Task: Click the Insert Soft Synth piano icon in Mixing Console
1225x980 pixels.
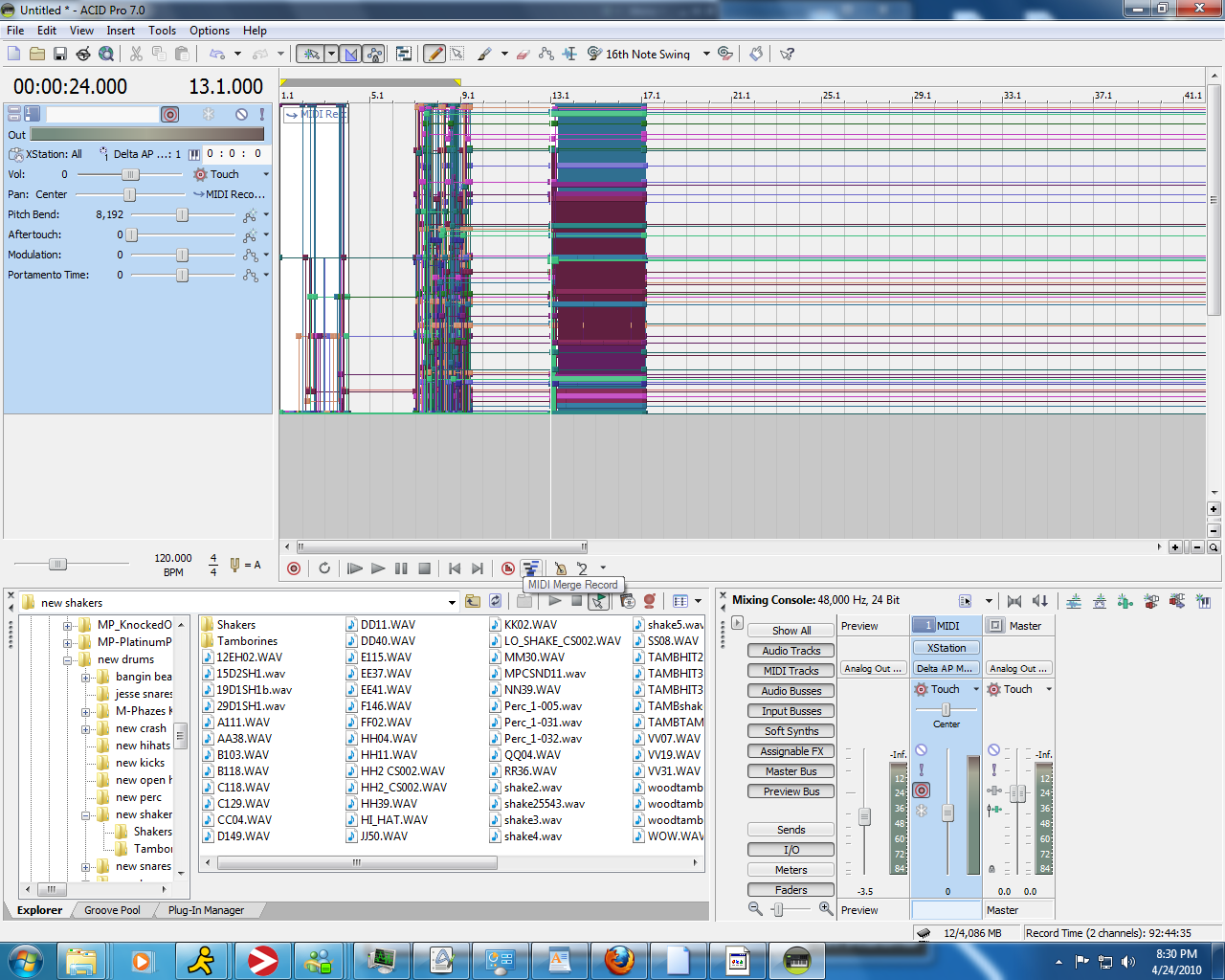Action: tap(1203, 601)
